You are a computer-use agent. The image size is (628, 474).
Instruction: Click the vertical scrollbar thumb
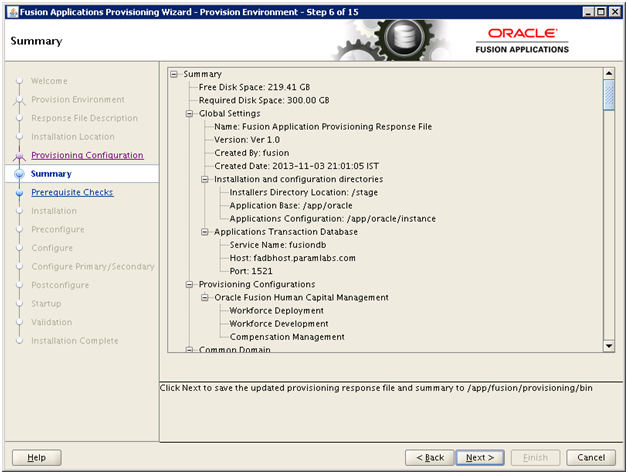click(609, 95)
